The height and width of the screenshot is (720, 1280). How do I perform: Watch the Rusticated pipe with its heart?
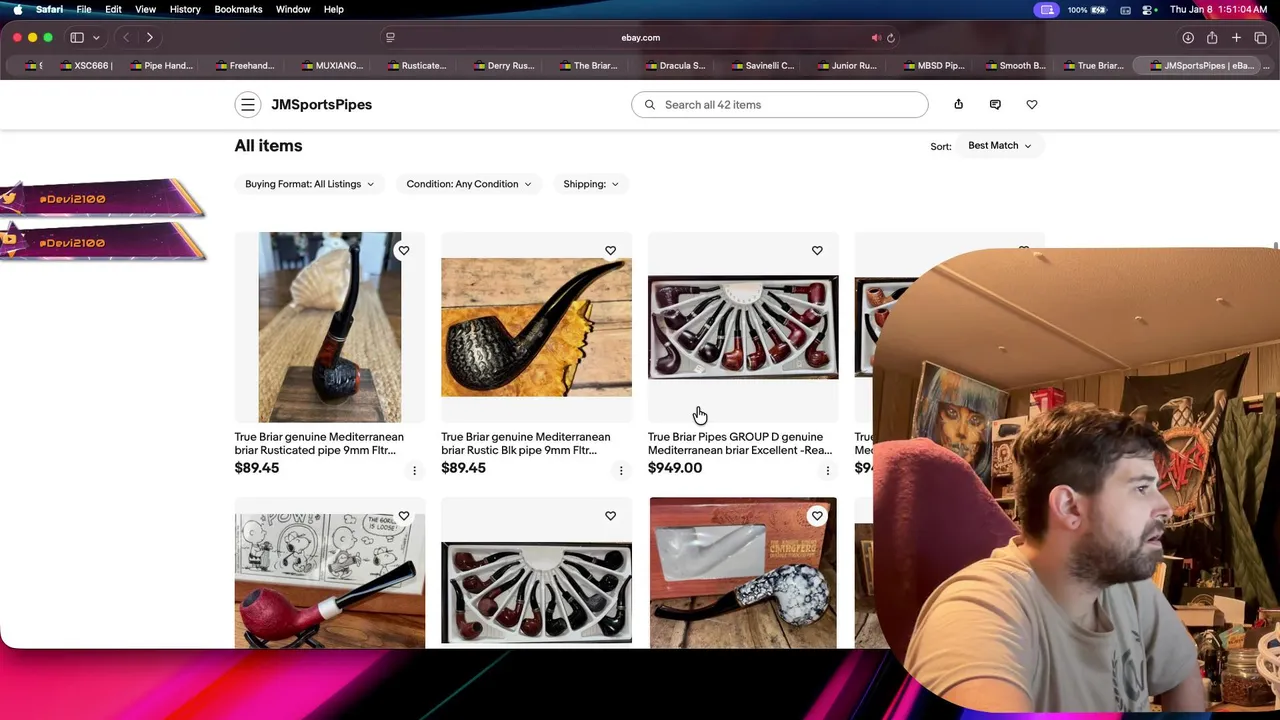tap(404, 251)
